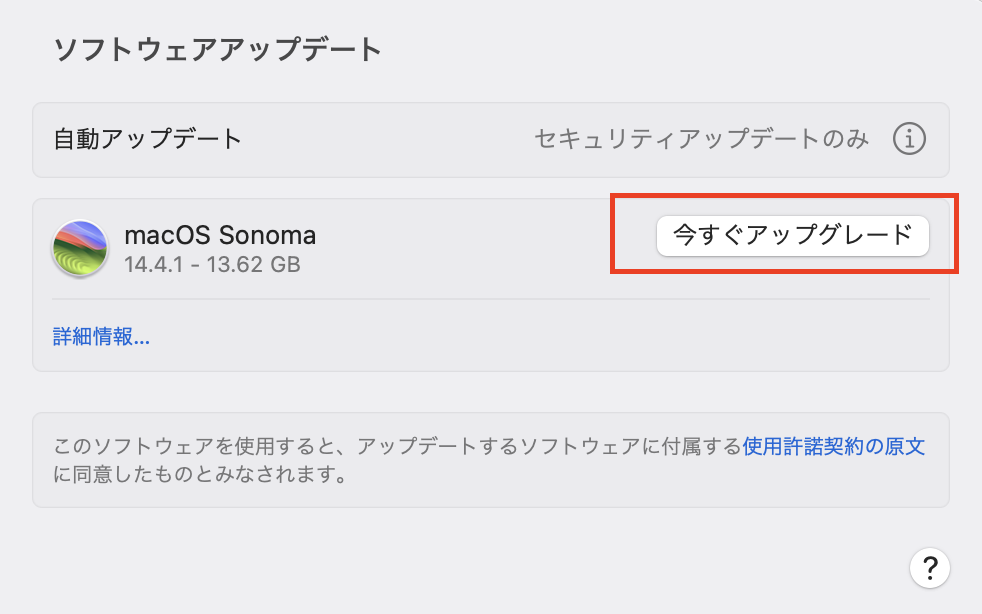This screenshot has width=982, height=614.
Task: Open the 使用許諾契約の原文 link
Action: tap(833, 446)
